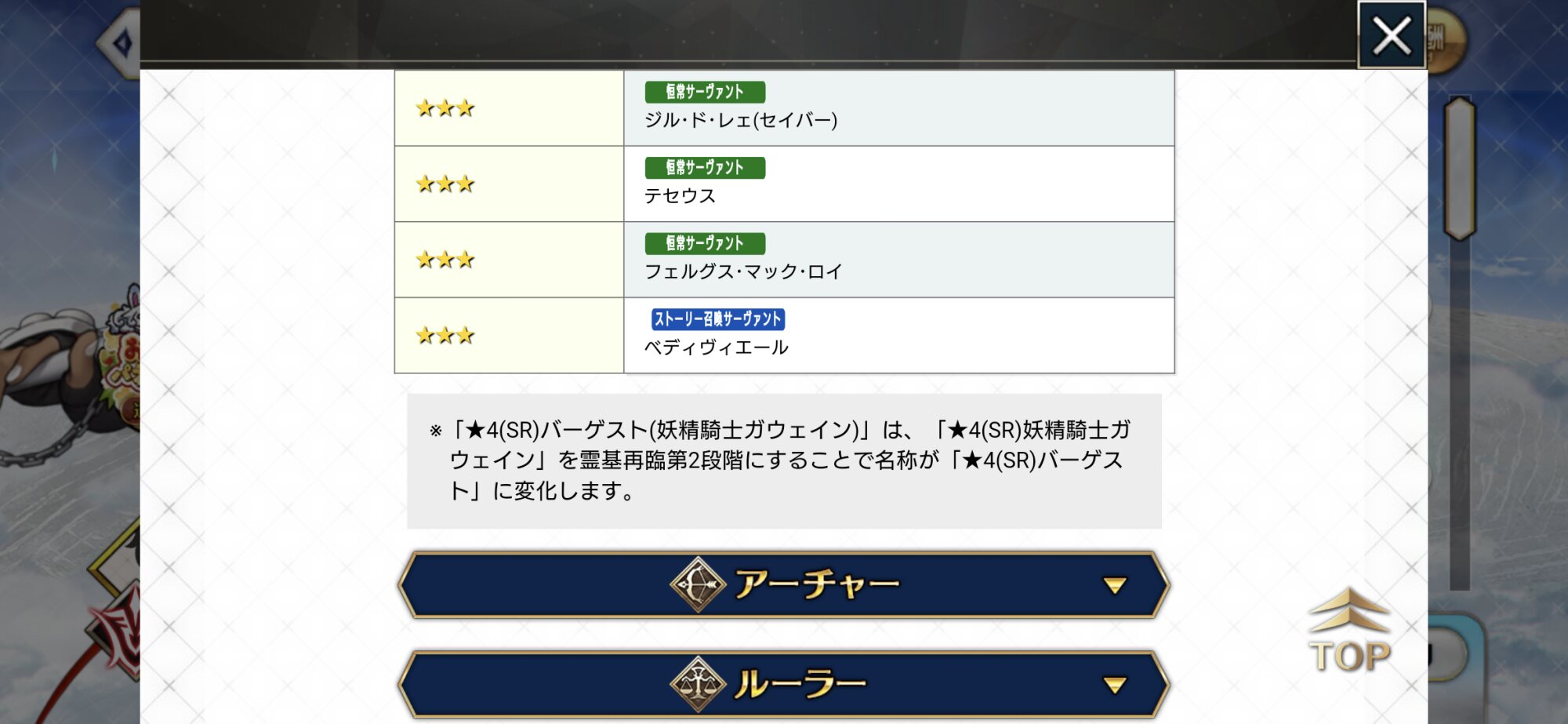1568x724 pixels.
Task: Click the Ruler scales class icon
Action: pos(697,684)
